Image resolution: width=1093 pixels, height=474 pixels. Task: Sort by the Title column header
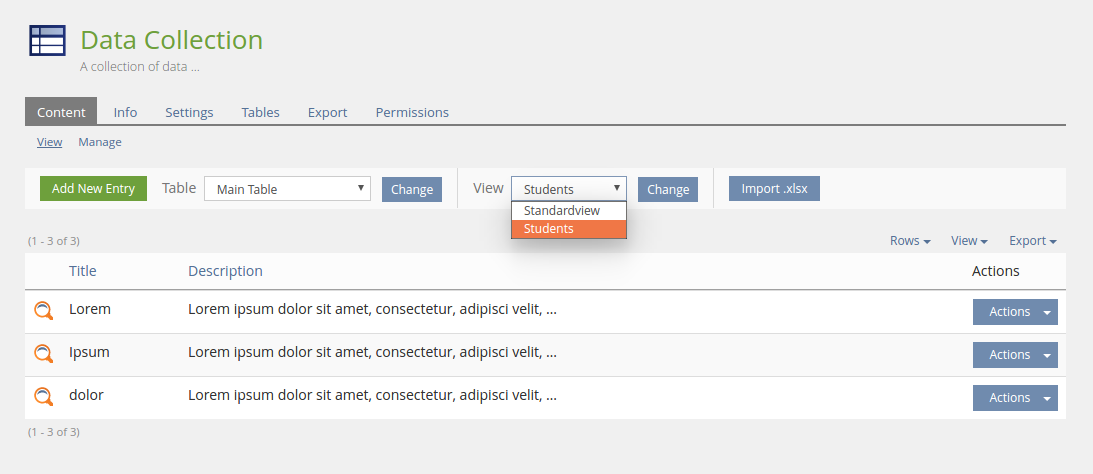pos(83,271)
